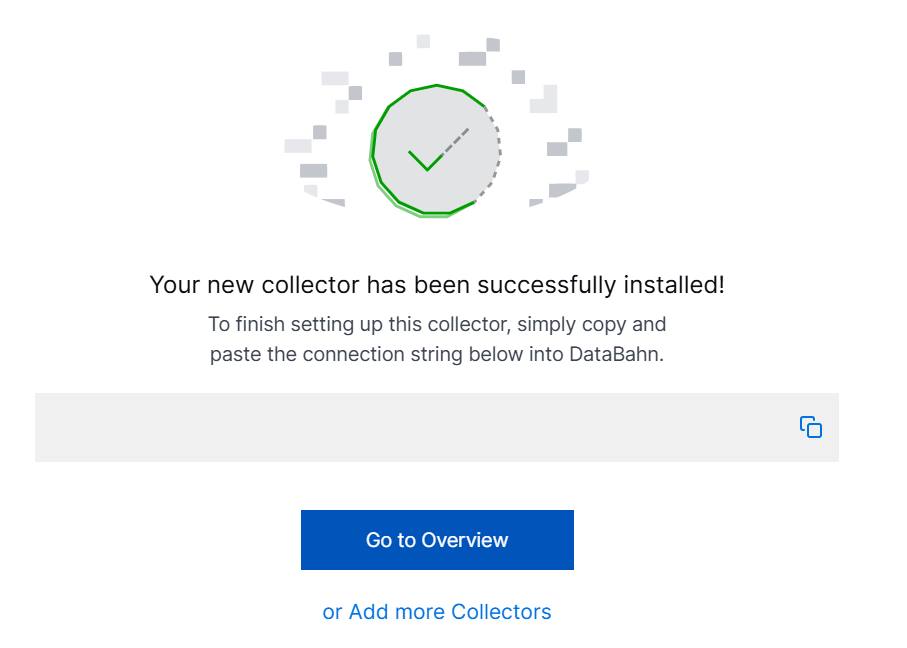Copy the connection string with the copy icon
The height and width of the screenshot is (648, 907).
[810, 427]
